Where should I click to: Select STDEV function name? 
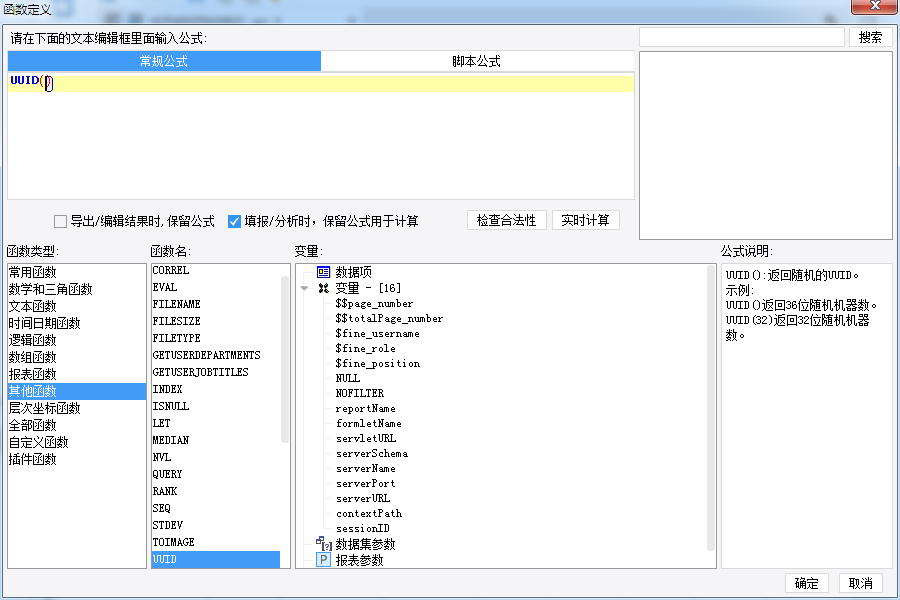216,525
